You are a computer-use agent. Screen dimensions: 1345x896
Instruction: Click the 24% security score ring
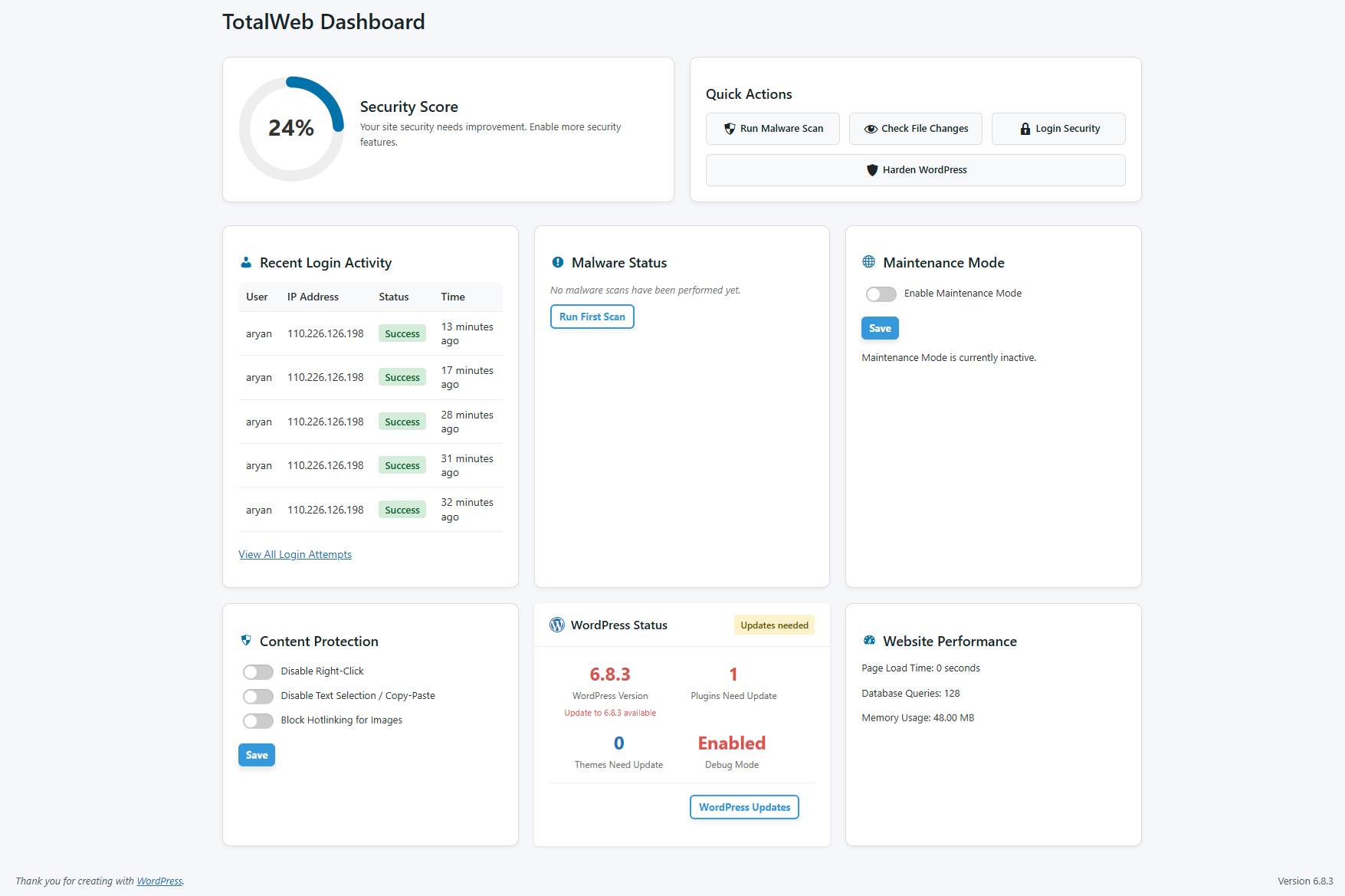tap(291, 129)
